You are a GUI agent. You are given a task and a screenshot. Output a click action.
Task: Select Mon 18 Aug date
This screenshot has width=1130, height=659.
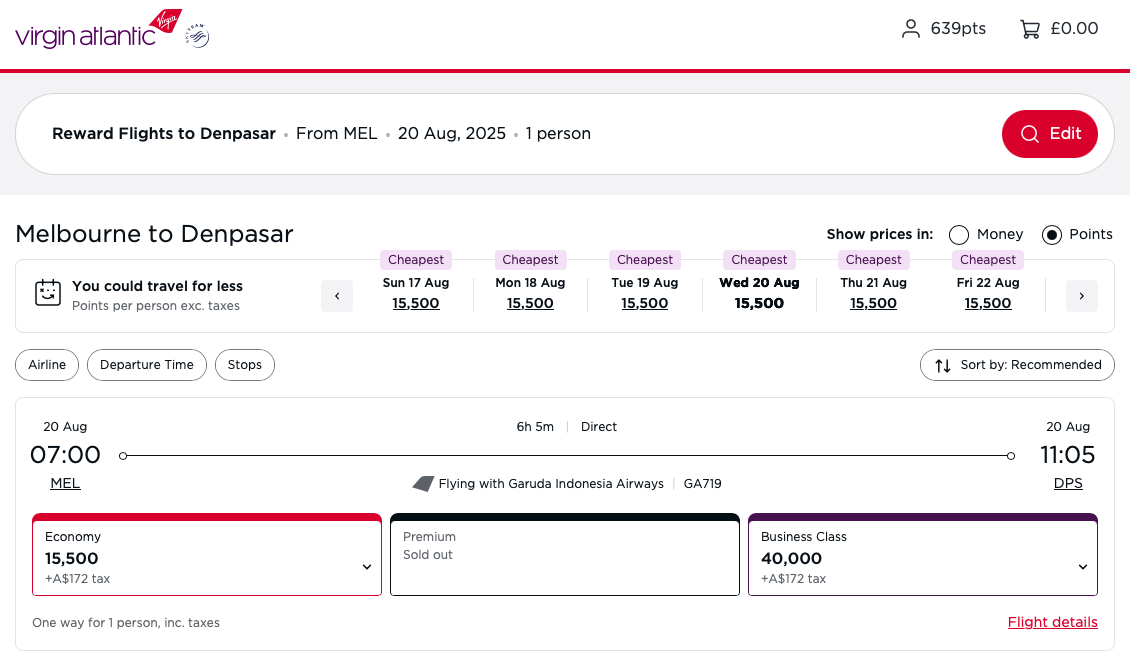click(x=530, y=293)
